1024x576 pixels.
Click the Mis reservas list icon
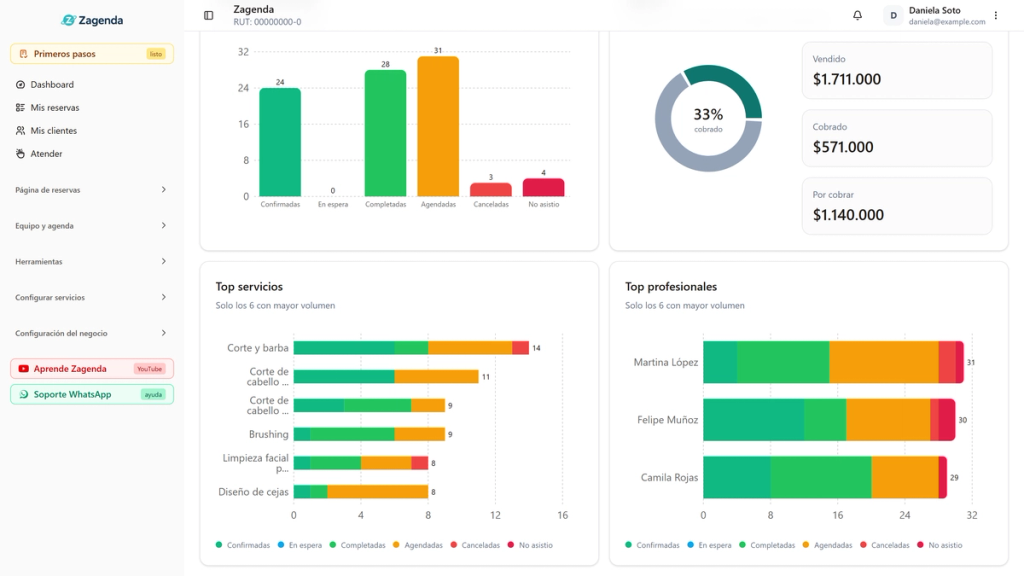(20, 108)
